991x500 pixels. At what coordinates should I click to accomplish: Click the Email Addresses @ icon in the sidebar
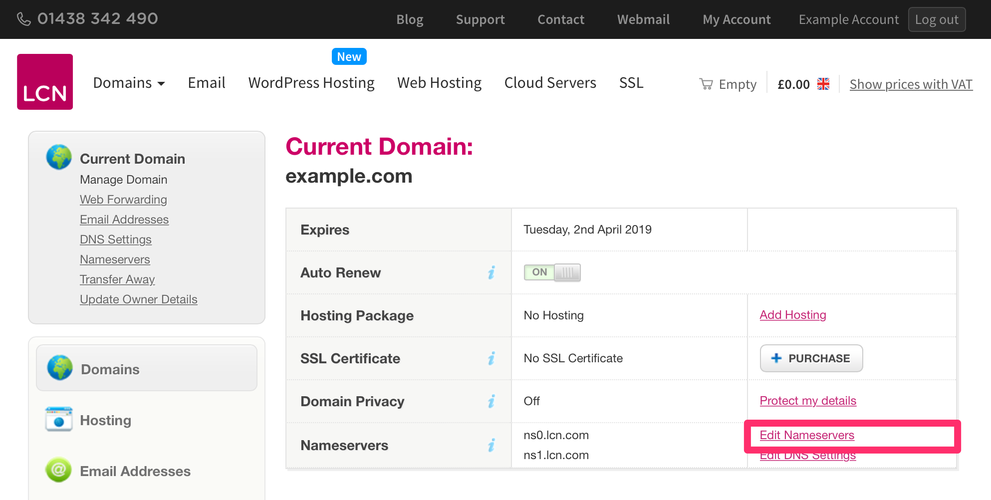point(59,471)
